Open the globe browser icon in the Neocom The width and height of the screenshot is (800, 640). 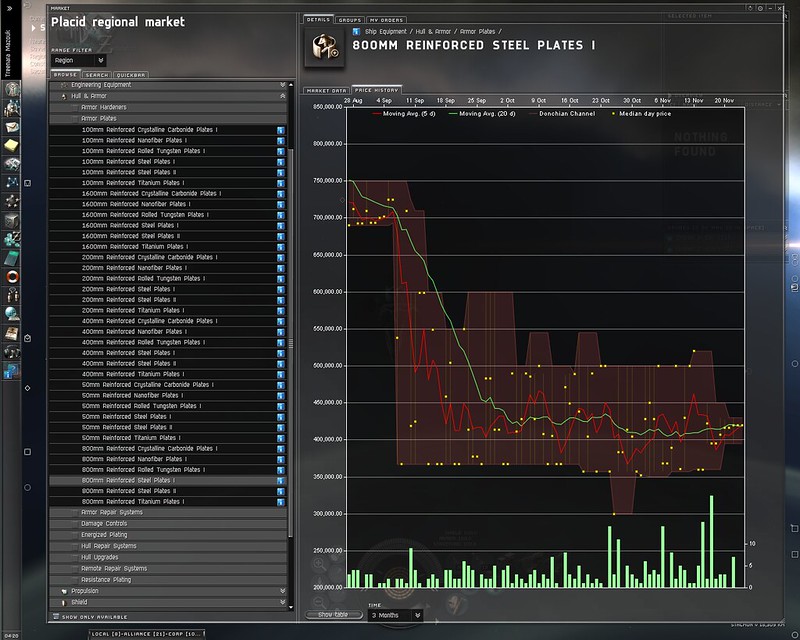click(12, 314)
